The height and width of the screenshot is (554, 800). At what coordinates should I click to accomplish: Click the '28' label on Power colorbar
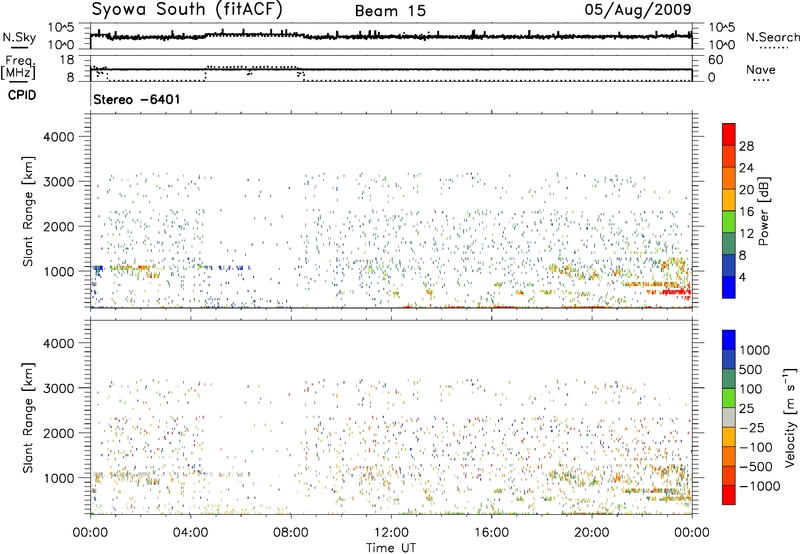click(x=746, y=146)
